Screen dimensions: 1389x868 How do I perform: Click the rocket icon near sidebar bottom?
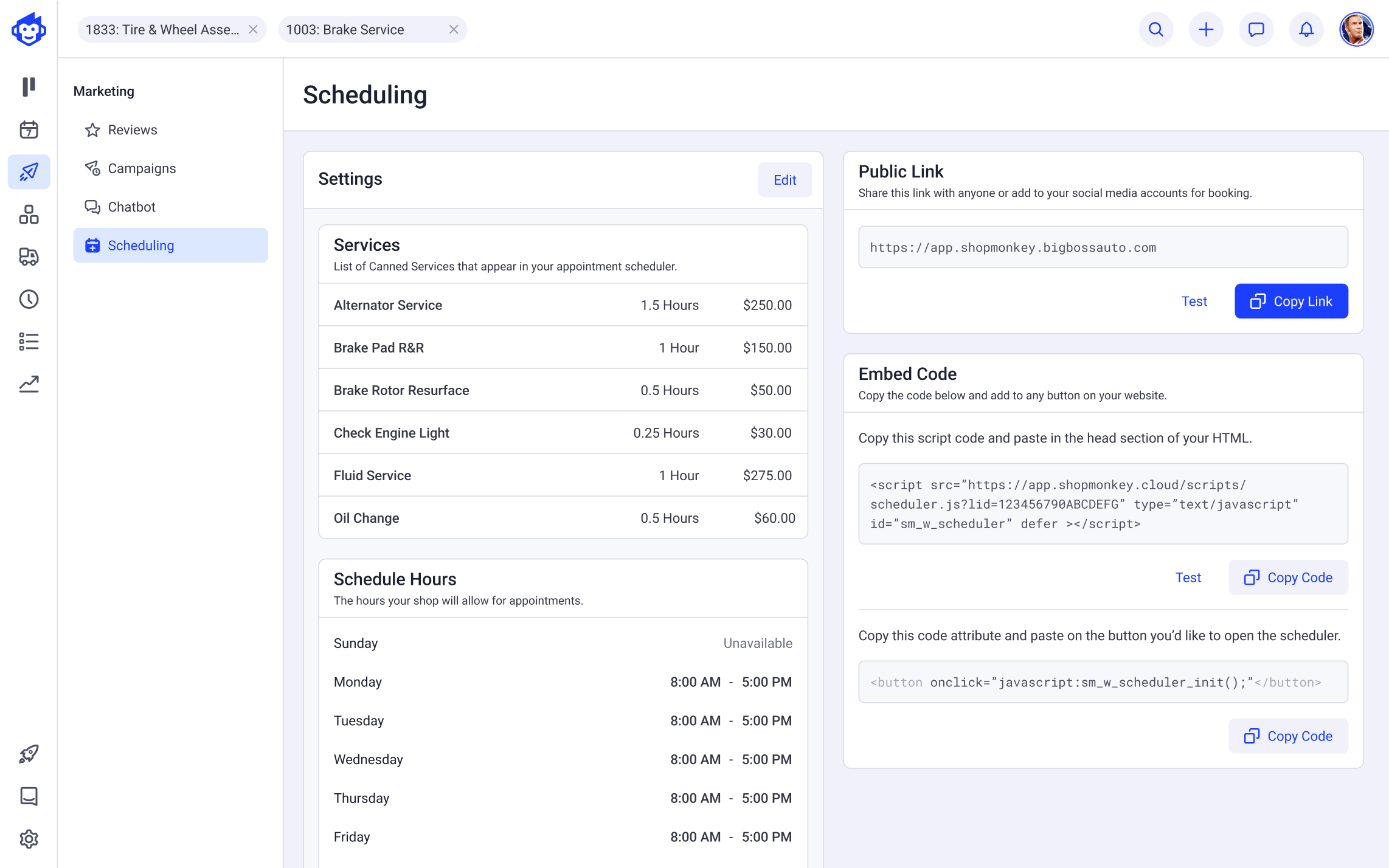pyautogui.click(x=29, y=754)
